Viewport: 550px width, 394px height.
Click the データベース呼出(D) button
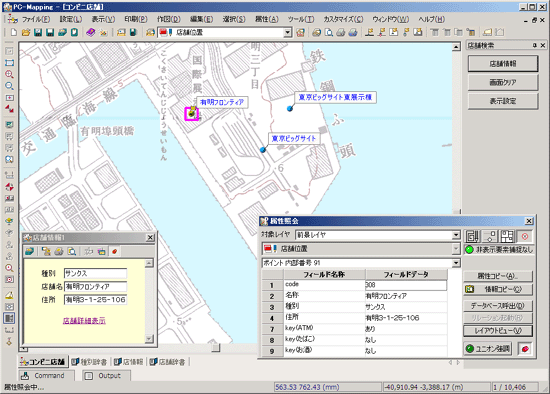pos(498,306)
